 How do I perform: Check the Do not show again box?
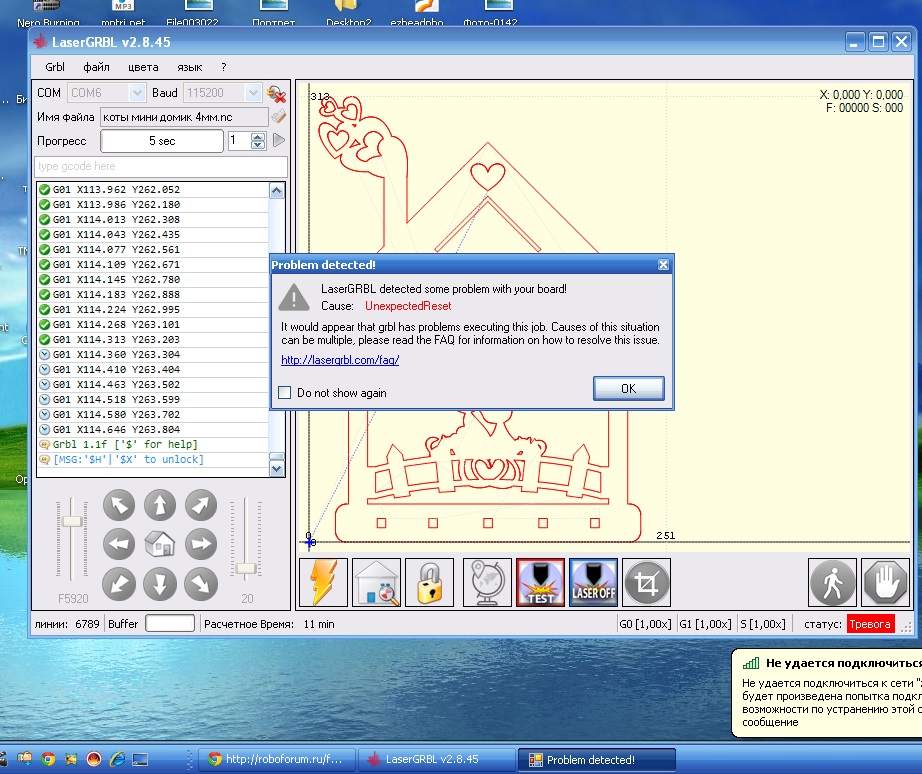285,392
